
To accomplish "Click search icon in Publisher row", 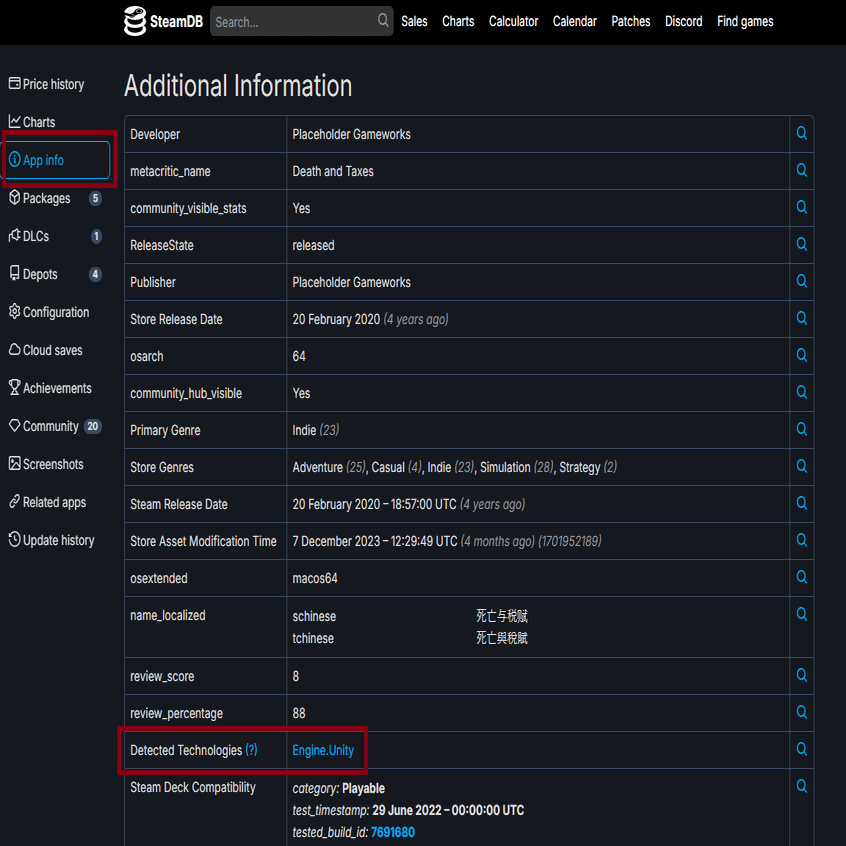I will (801, 281).
